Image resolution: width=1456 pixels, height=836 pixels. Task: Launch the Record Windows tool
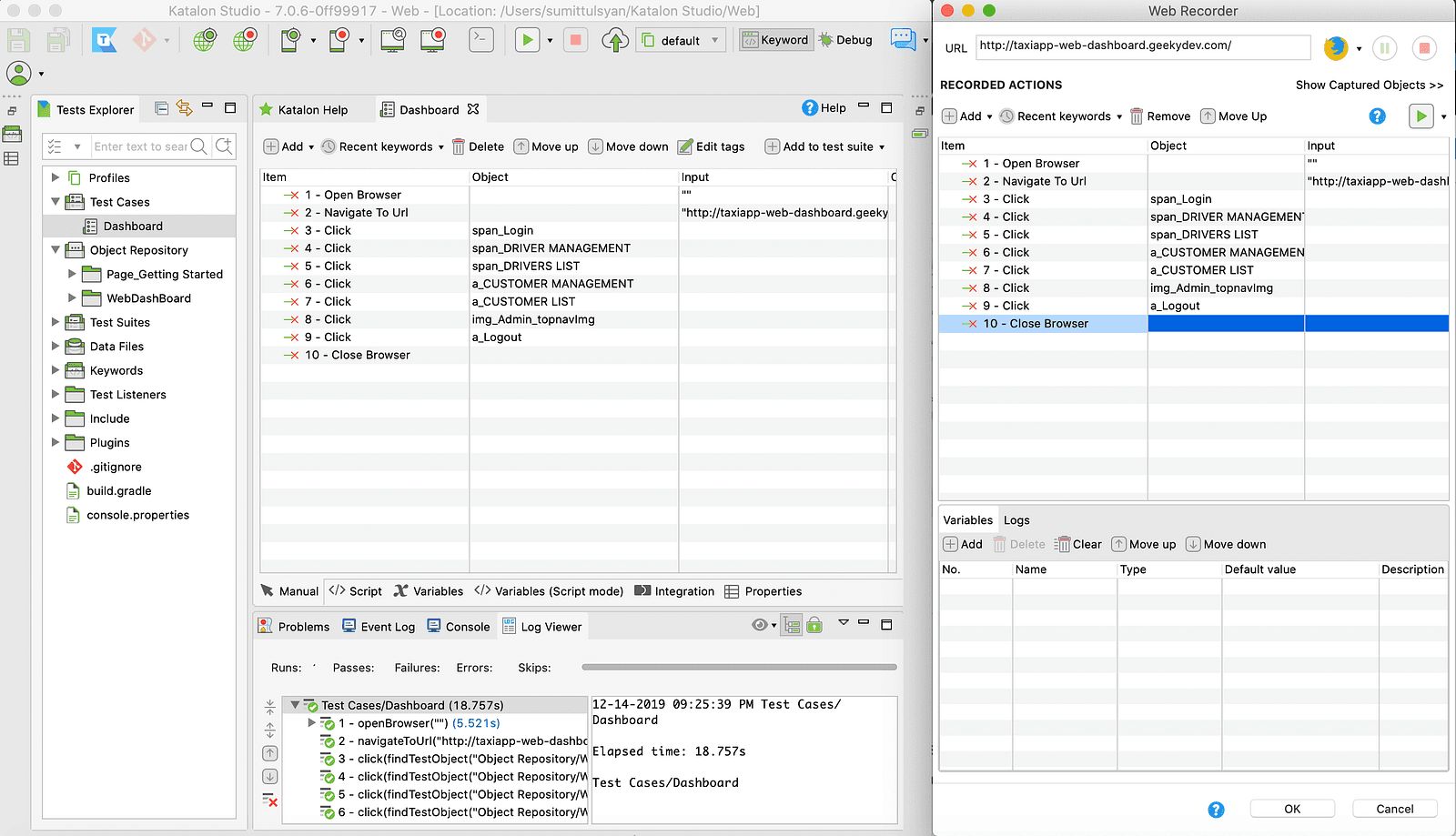433,40
